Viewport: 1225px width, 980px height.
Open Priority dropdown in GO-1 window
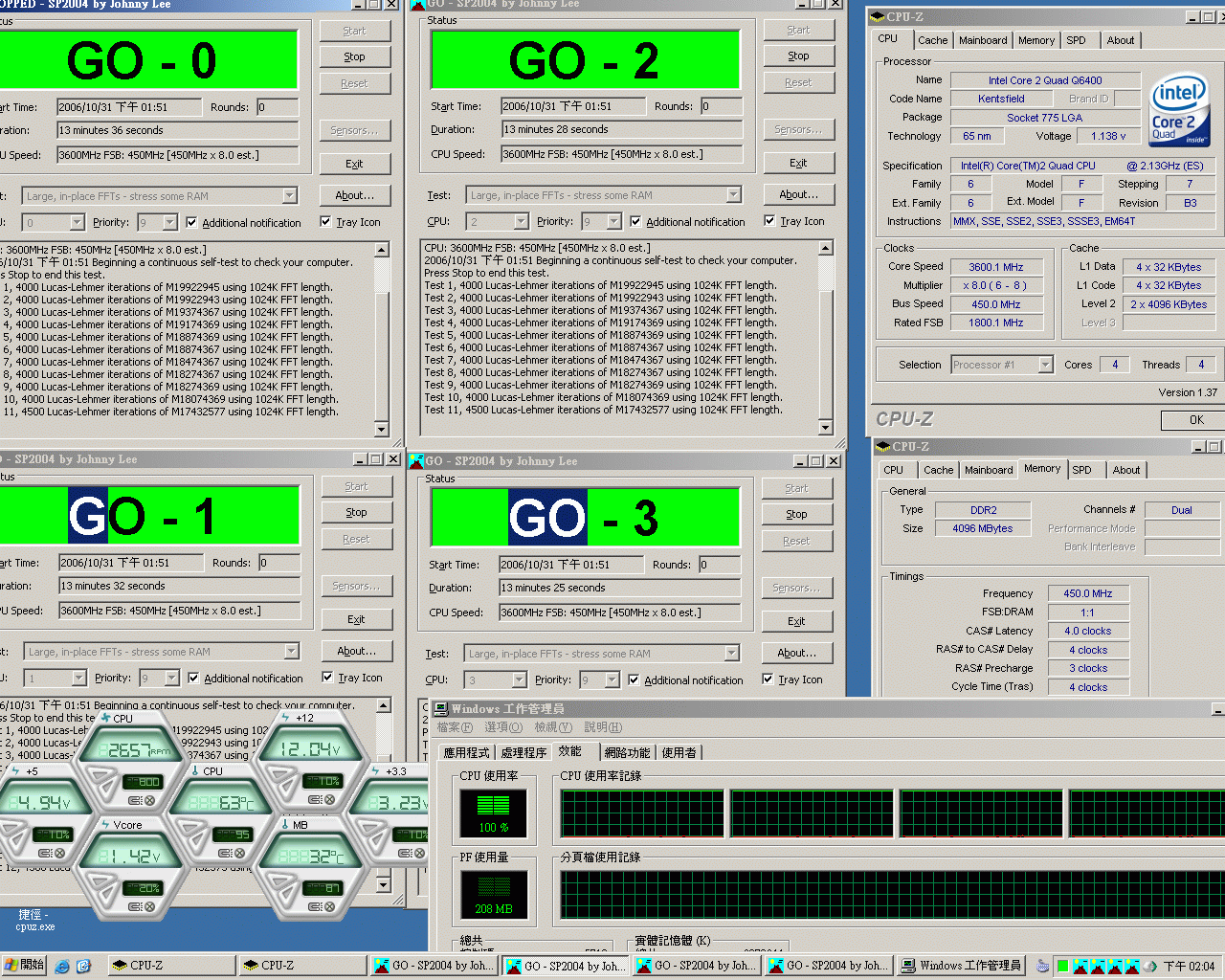(172, 678)
